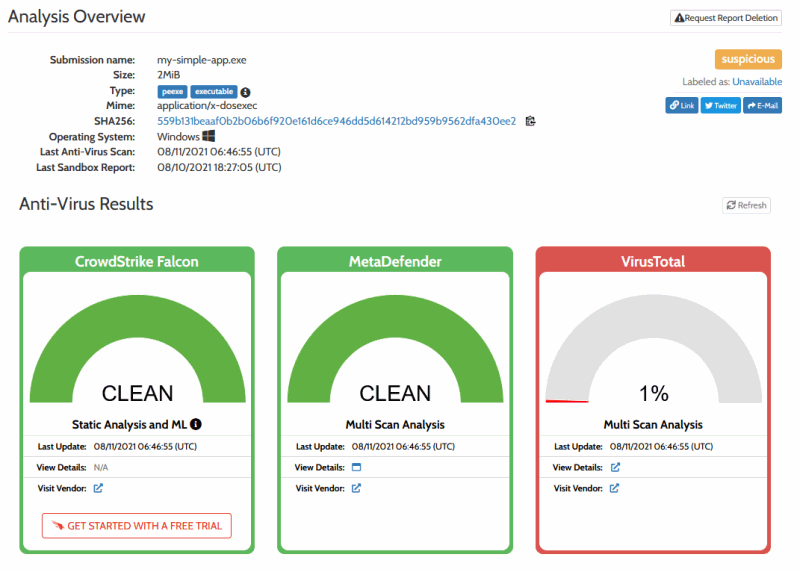Open the file type info icon
The image size is (800, 572).
245,92
